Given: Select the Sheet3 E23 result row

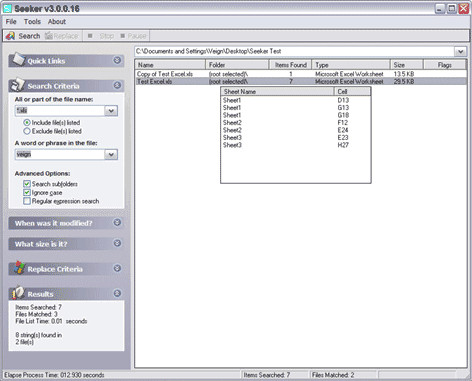Looking at the screenshot, I should coord(296,138).
